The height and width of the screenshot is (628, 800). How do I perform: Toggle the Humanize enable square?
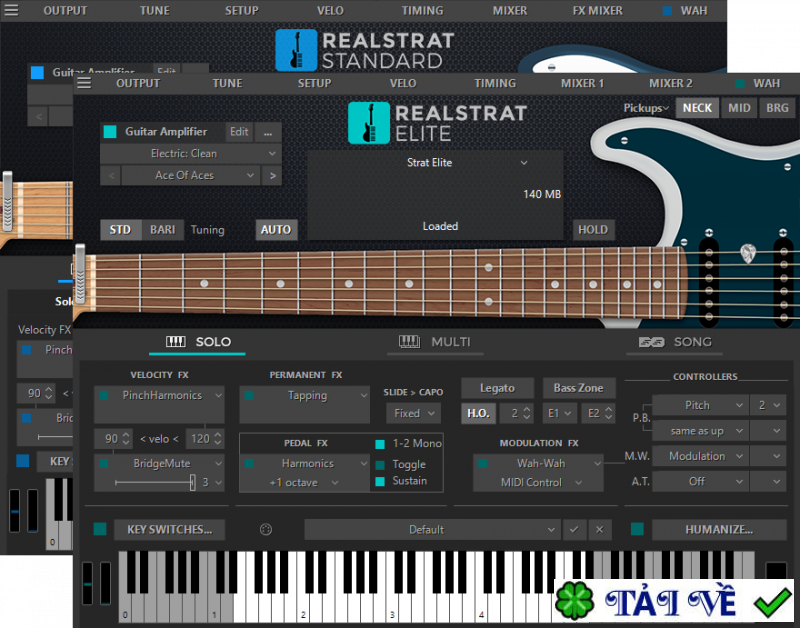point(637,529)
